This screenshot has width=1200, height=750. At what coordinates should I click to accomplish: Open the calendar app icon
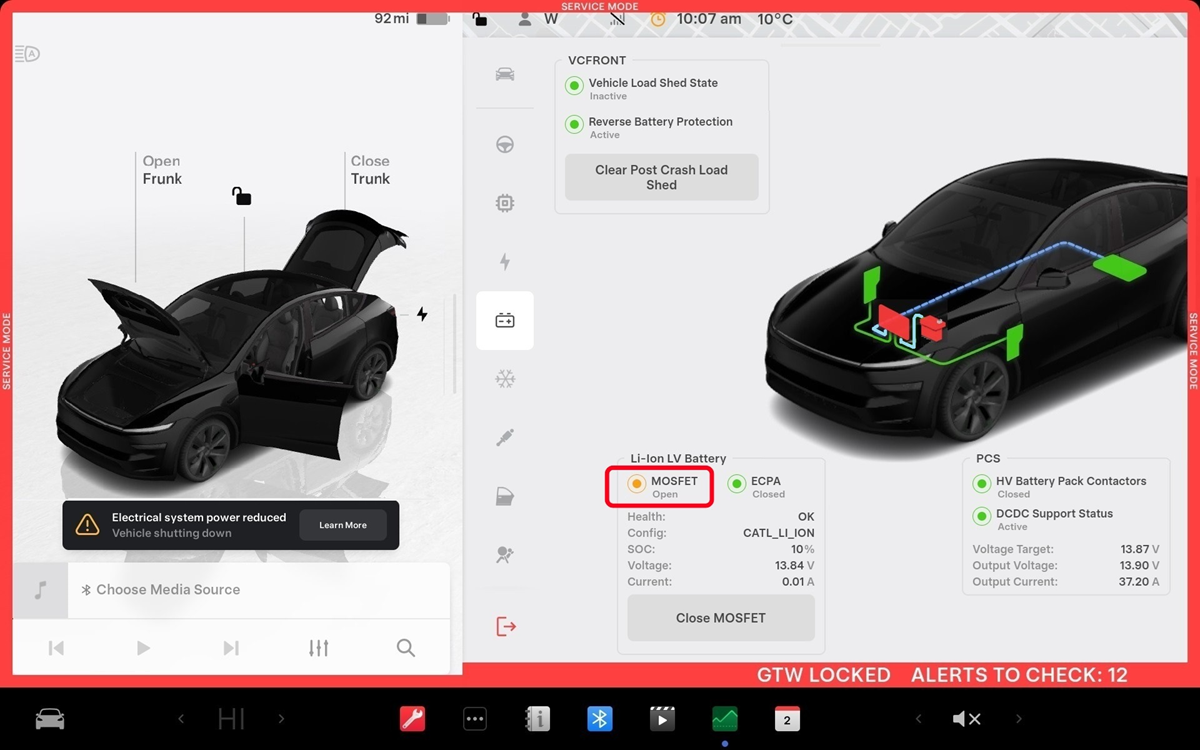[x=787, y=719]
